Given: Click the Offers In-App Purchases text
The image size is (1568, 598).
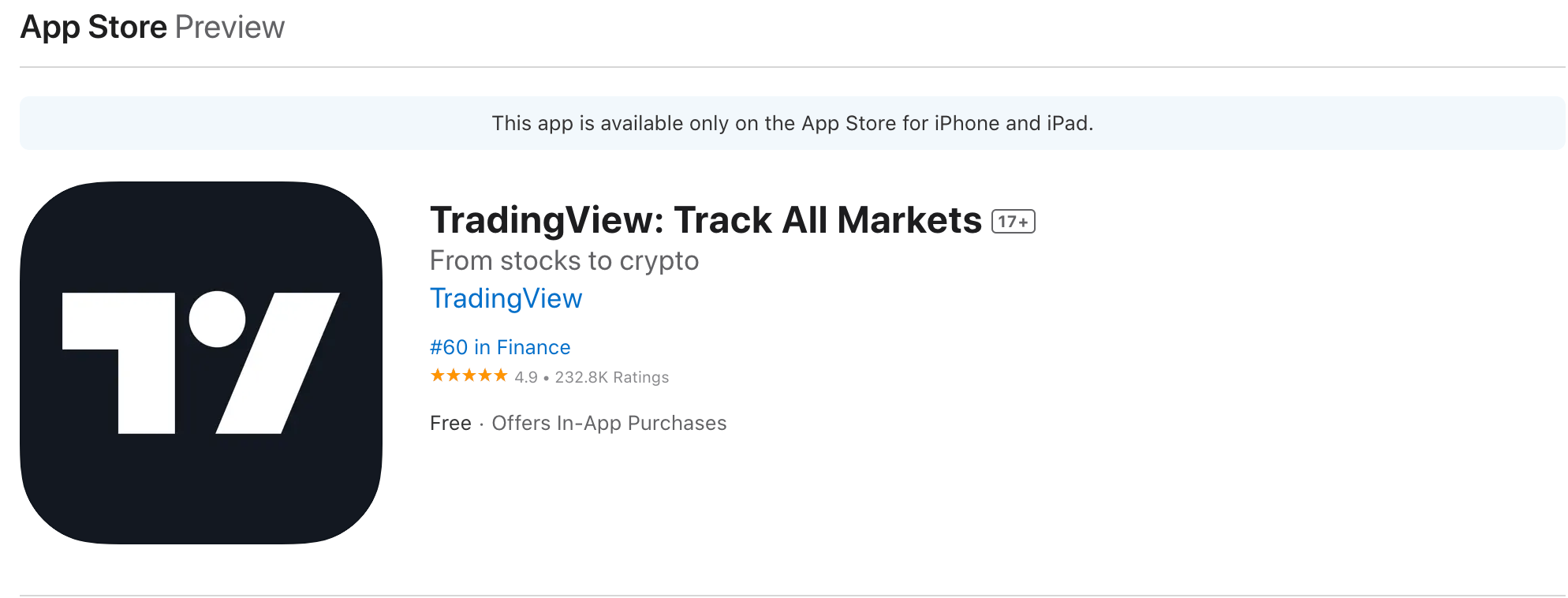Looking at the screenshot, I should tap(608, 423).
